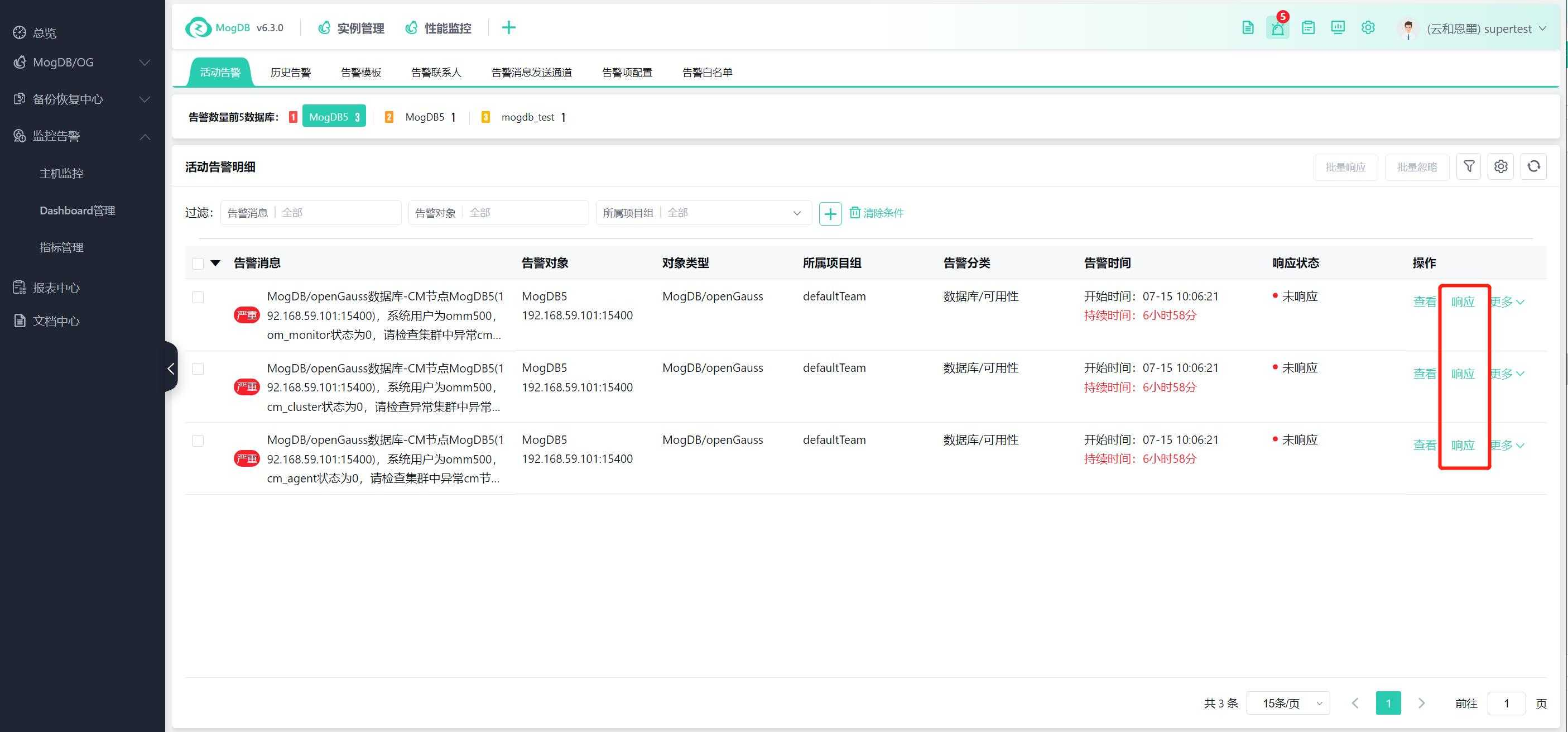1568x732 pixels.
Task: Click 查看 for the cm_agent alert
Action: (x=1425, y=446)
